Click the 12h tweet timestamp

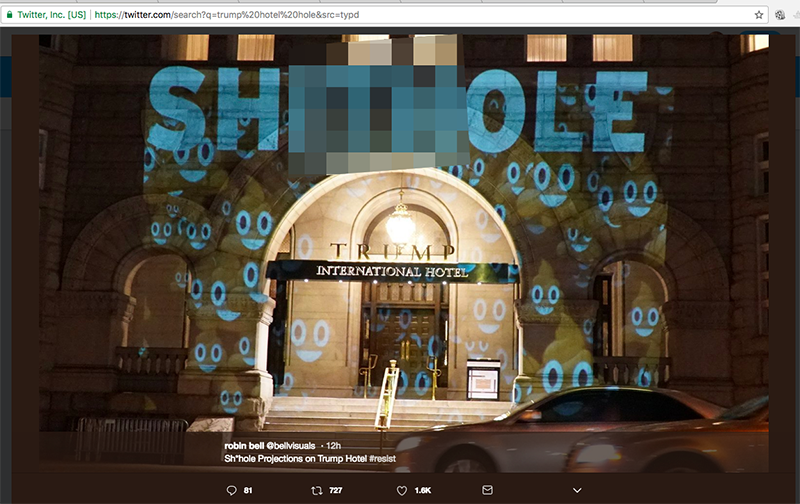click(x=333, y=445)
